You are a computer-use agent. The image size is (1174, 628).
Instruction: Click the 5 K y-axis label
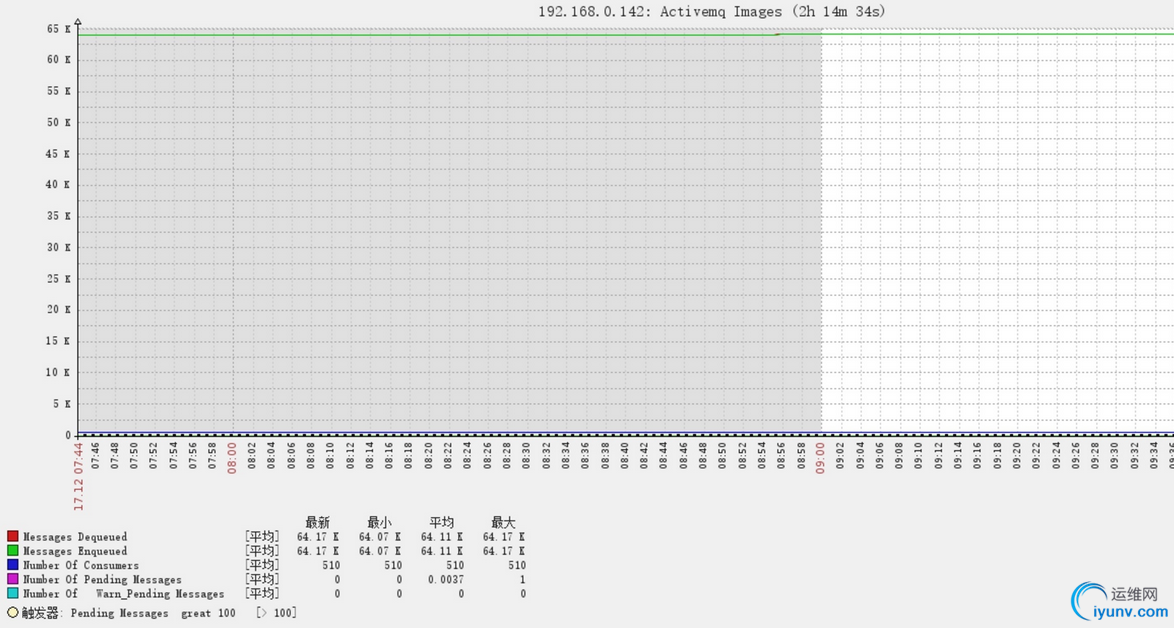pos(62,403)
